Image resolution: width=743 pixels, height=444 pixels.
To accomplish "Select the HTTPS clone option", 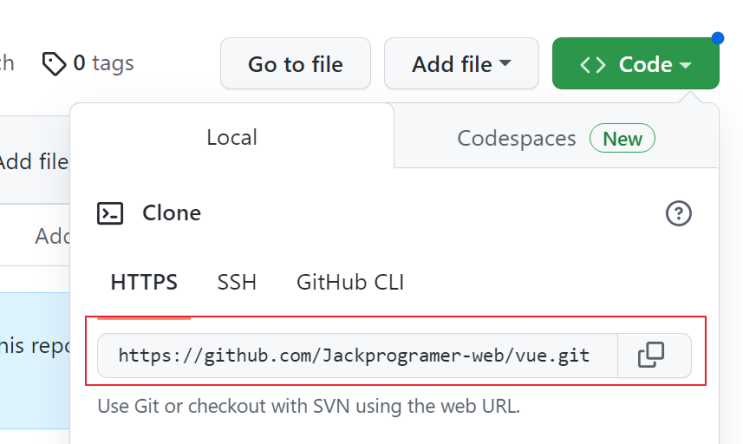I will [144, 282].
